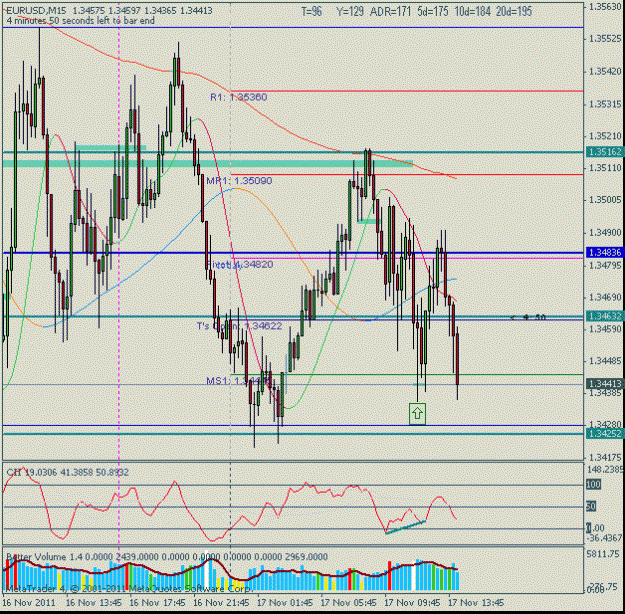The image size is (625, 614).
Task: Select the T's Open 1.34622 label
Action: [x=239, y=326]
